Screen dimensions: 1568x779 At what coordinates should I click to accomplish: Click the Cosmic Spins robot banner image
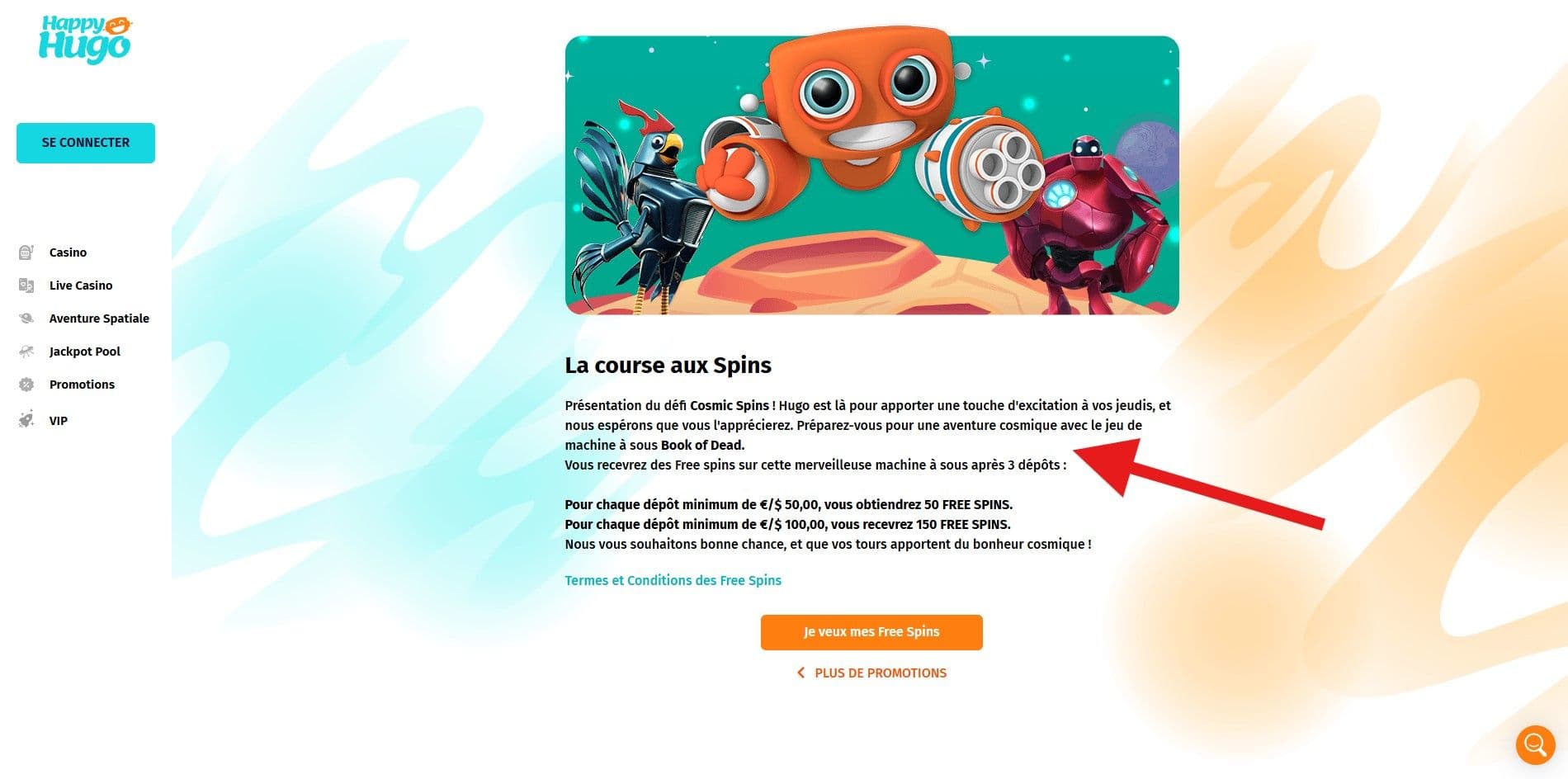pyautogui.click(x=871, y=175)
